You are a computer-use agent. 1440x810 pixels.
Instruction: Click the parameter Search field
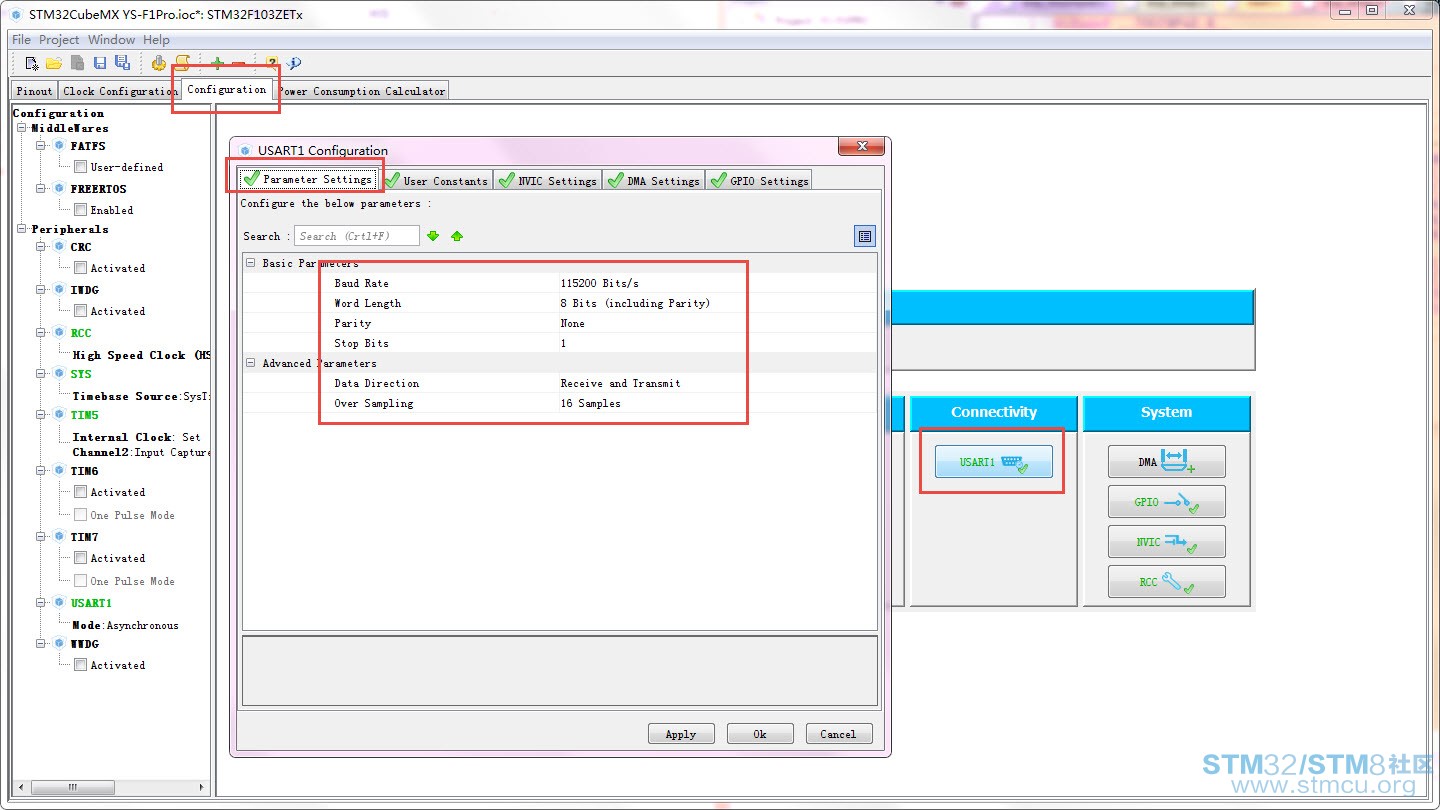[x=357, y=236]
